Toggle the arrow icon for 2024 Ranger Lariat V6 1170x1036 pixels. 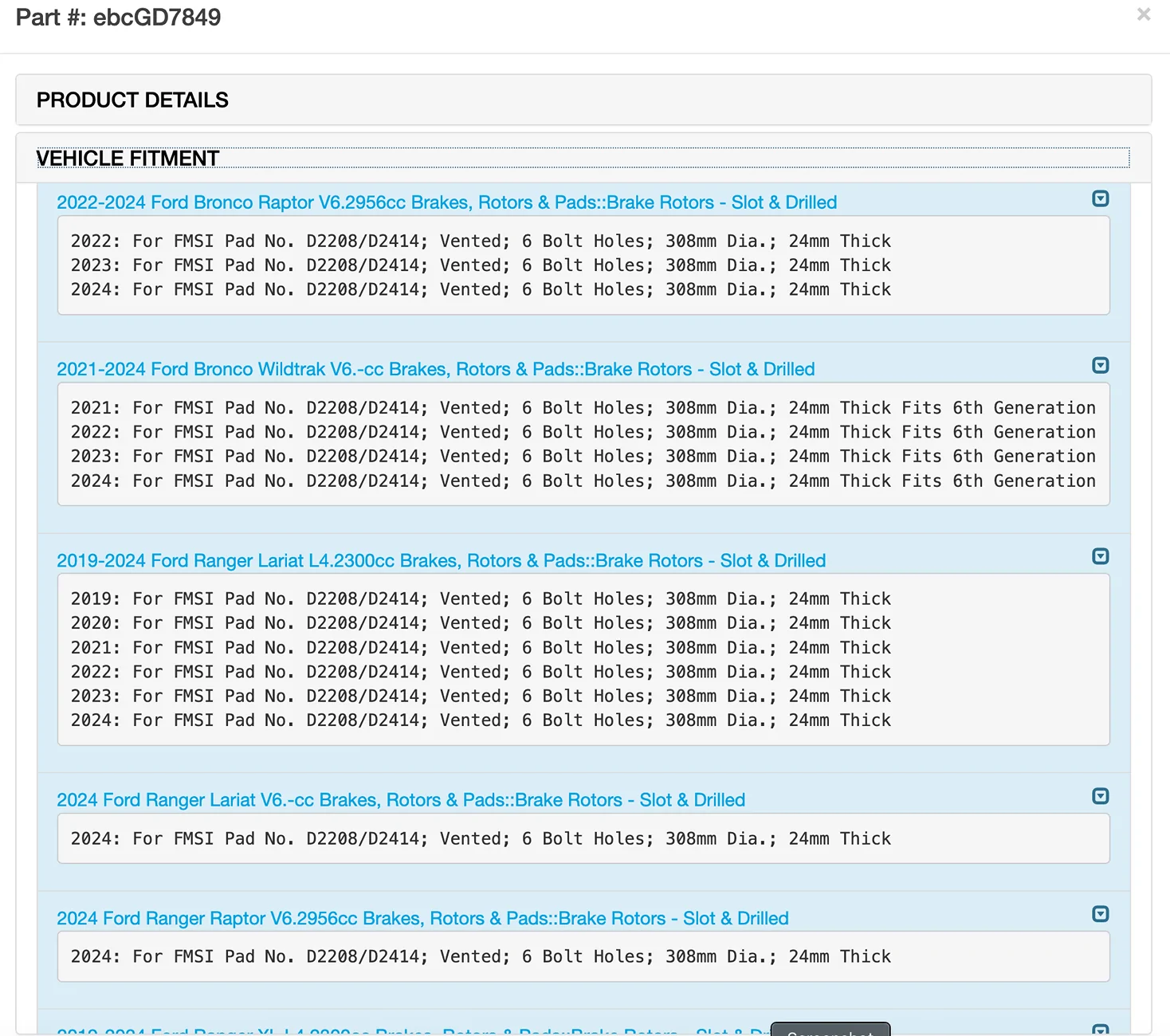1101,796
